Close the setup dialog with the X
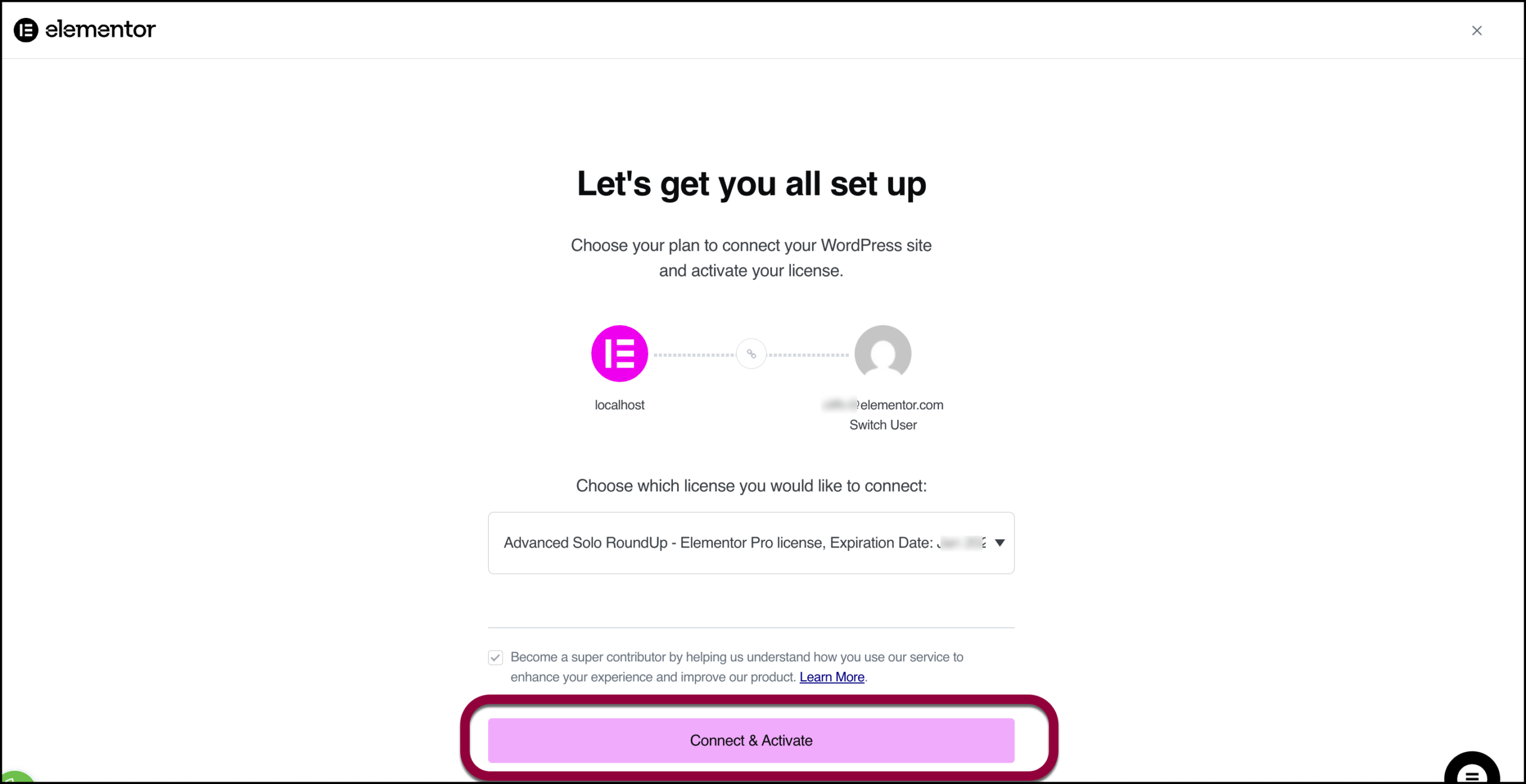The height and width of the screenshot is (784, 1526). 1477,30
